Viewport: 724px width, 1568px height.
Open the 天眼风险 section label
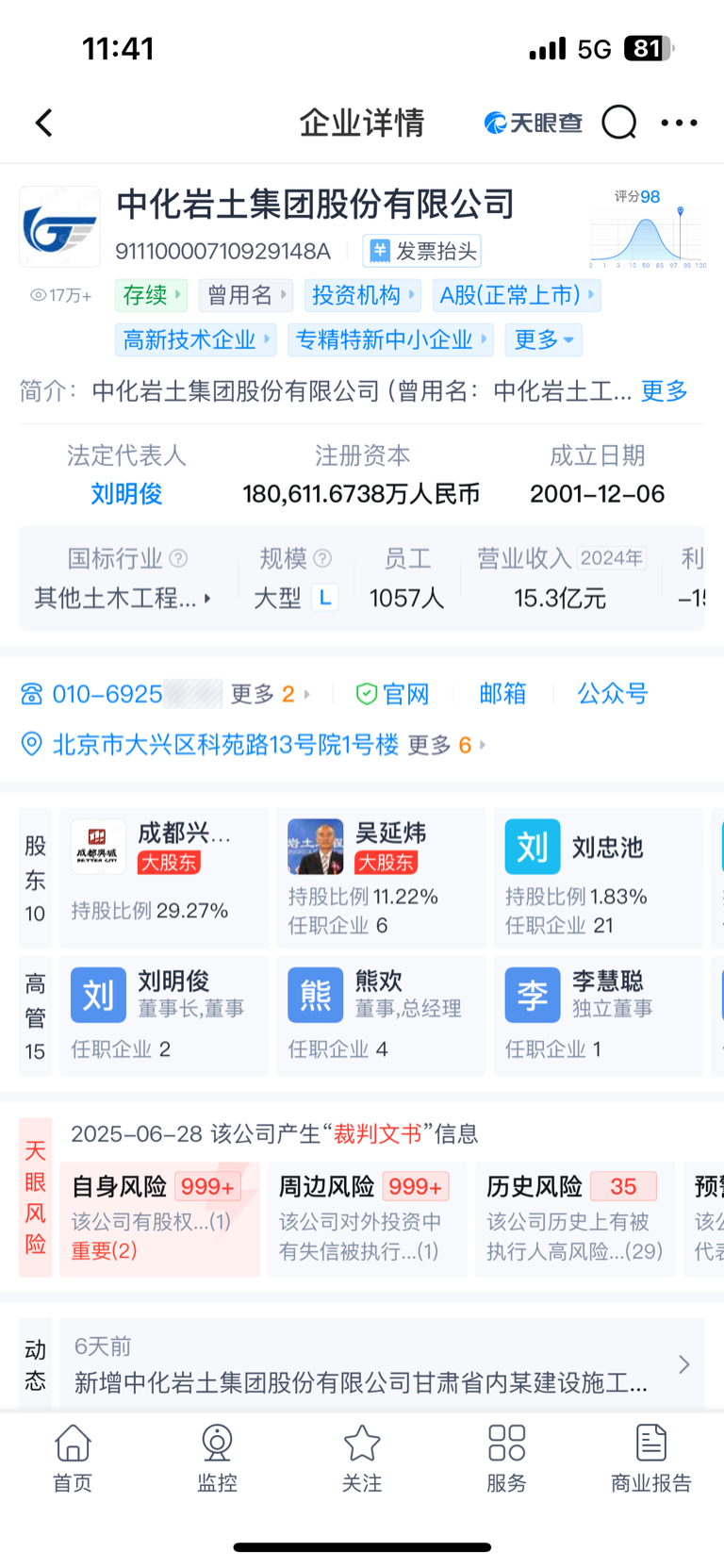click(36, 1197)
